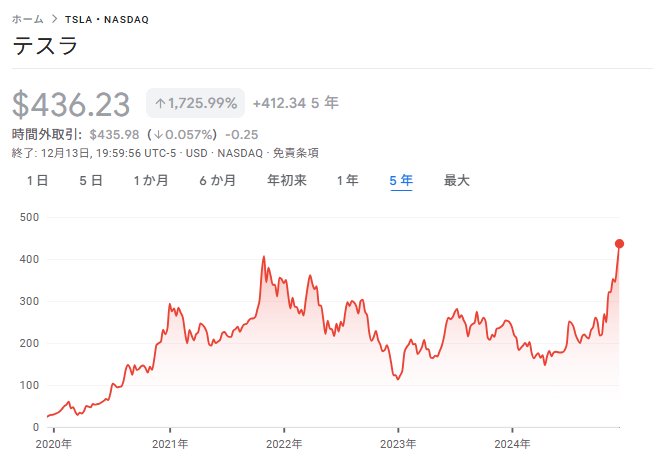This screenshot has width=653, height=467.
Task: Show the 最大 (max) time range
Action: [x=457, y=181]
